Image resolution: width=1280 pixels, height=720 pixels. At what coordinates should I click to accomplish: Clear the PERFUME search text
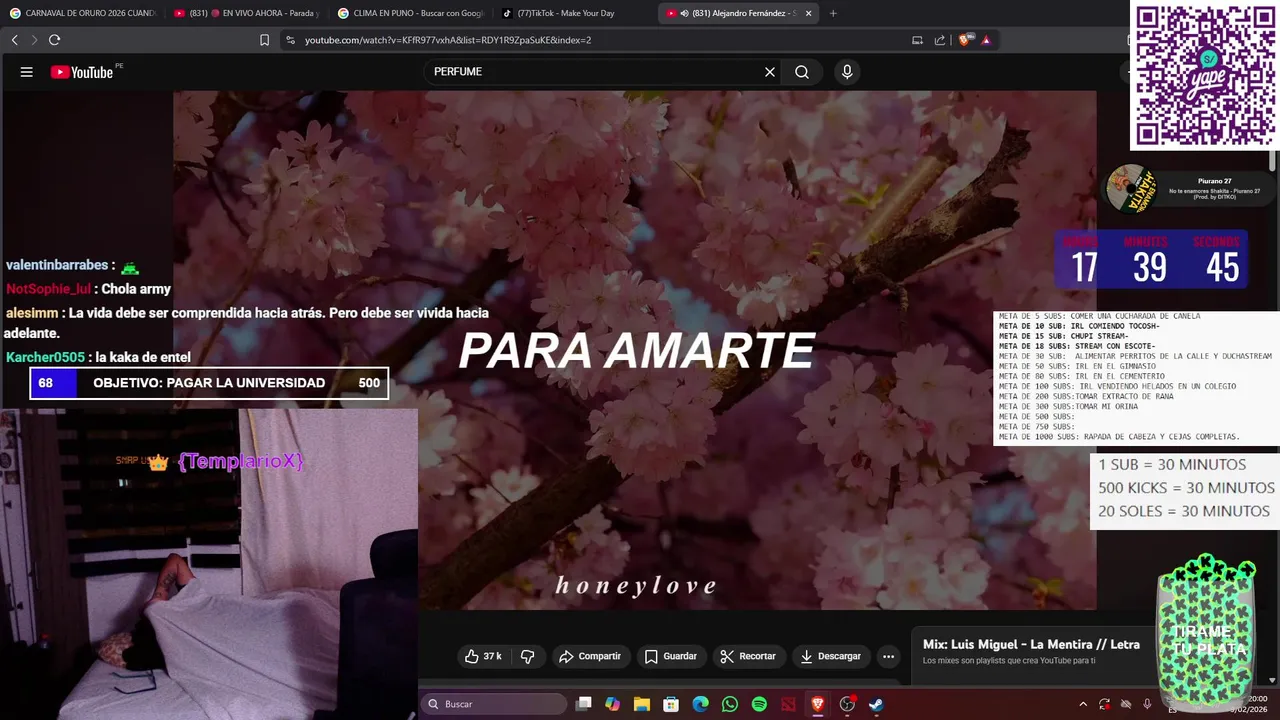point(770,72)
